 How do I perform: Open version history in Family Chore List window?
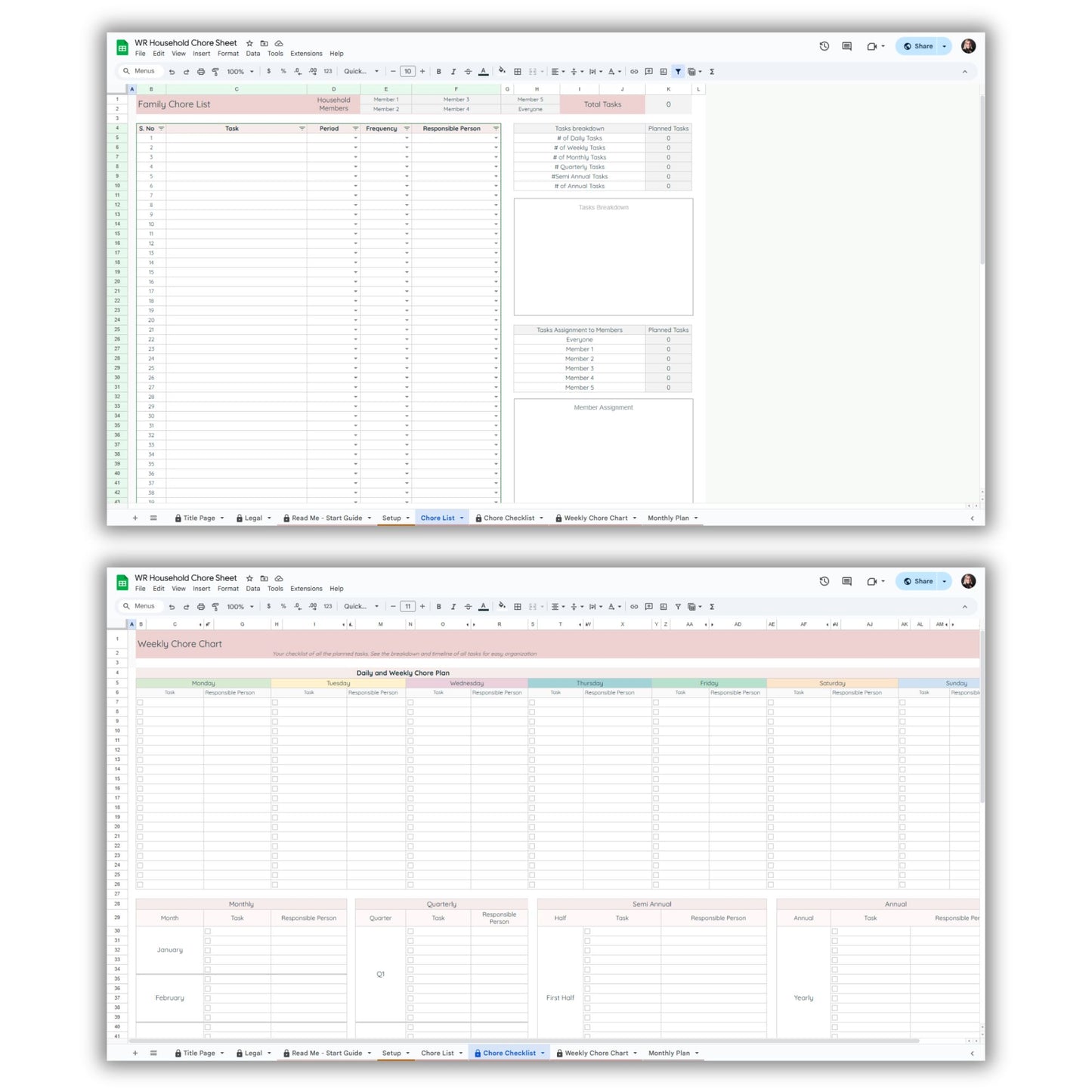[824, 46]
